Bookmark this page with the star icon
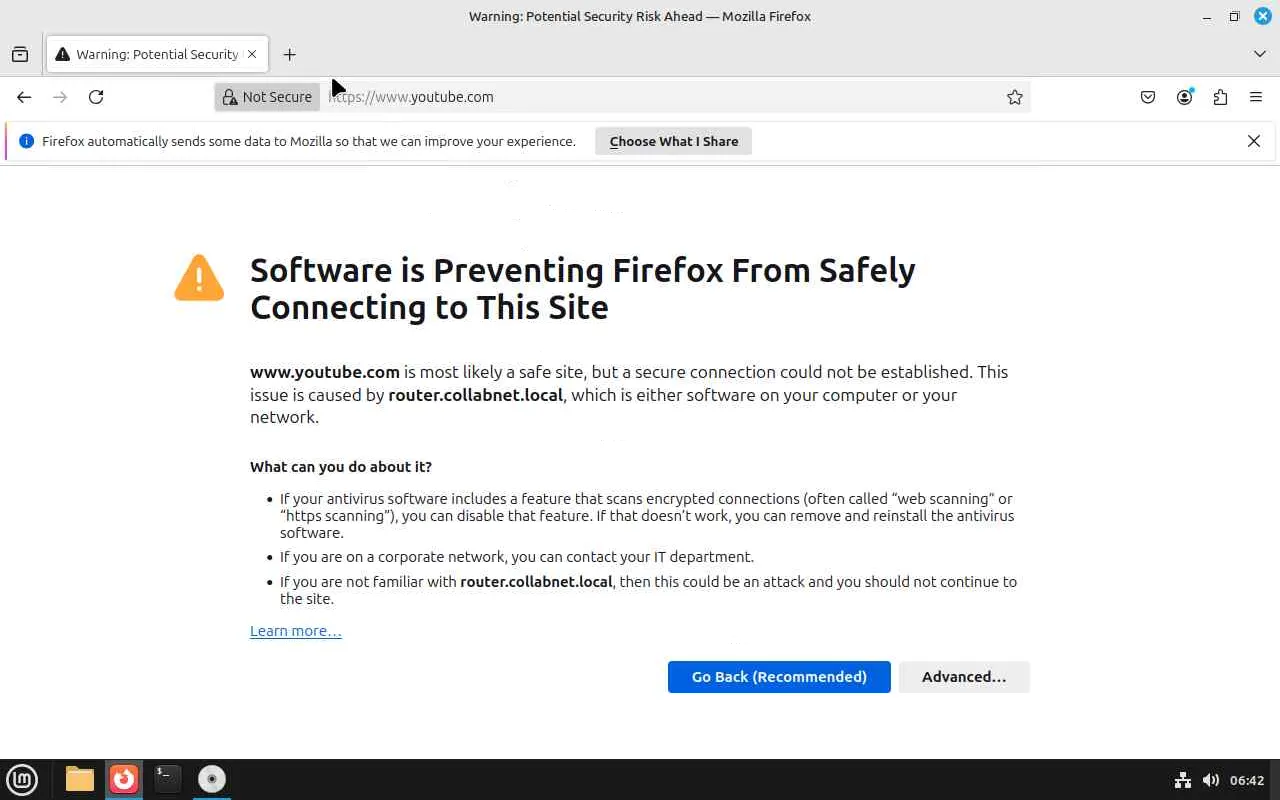1280x800 pixels. coord(1015,97)
